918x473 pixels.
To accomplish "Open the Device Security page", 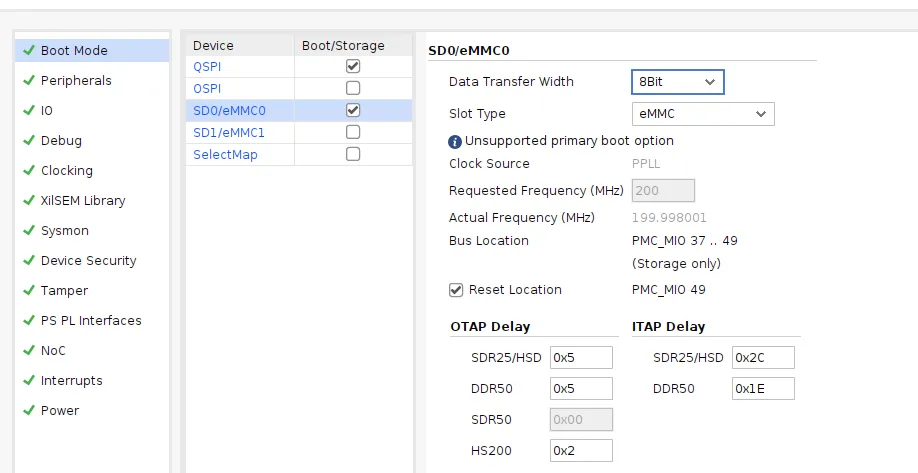I will pos(88,260).
